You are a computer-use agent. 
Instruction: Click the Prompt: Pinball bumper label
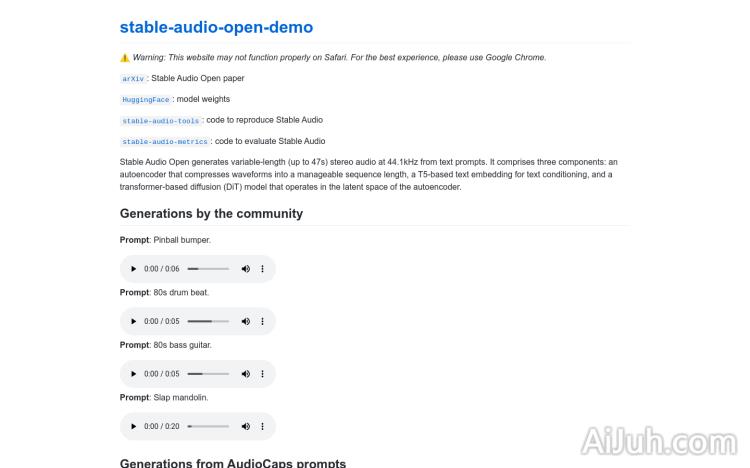click(x=165, y=240)
